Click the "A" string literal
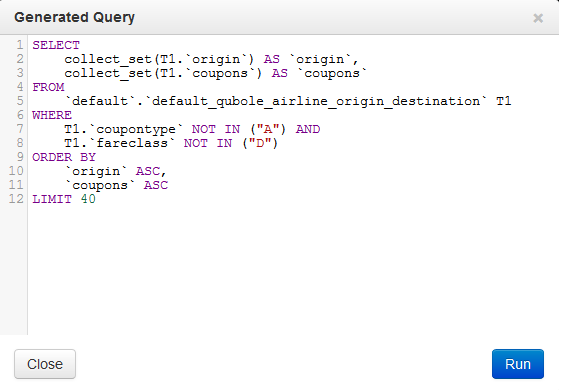The image size is (564, 390). click(x=268, y=130)
